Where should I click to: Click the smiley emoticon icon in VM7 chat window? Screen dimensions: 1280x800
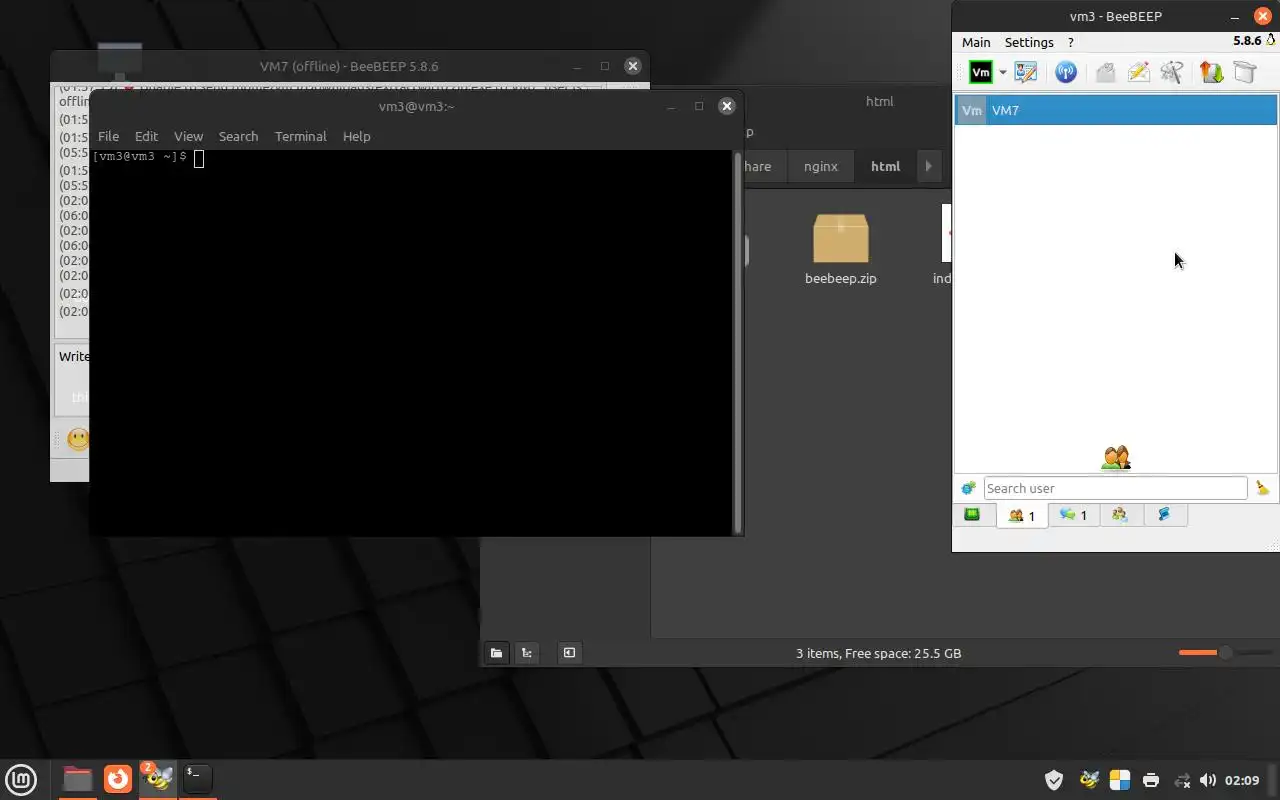coord(77,438)
